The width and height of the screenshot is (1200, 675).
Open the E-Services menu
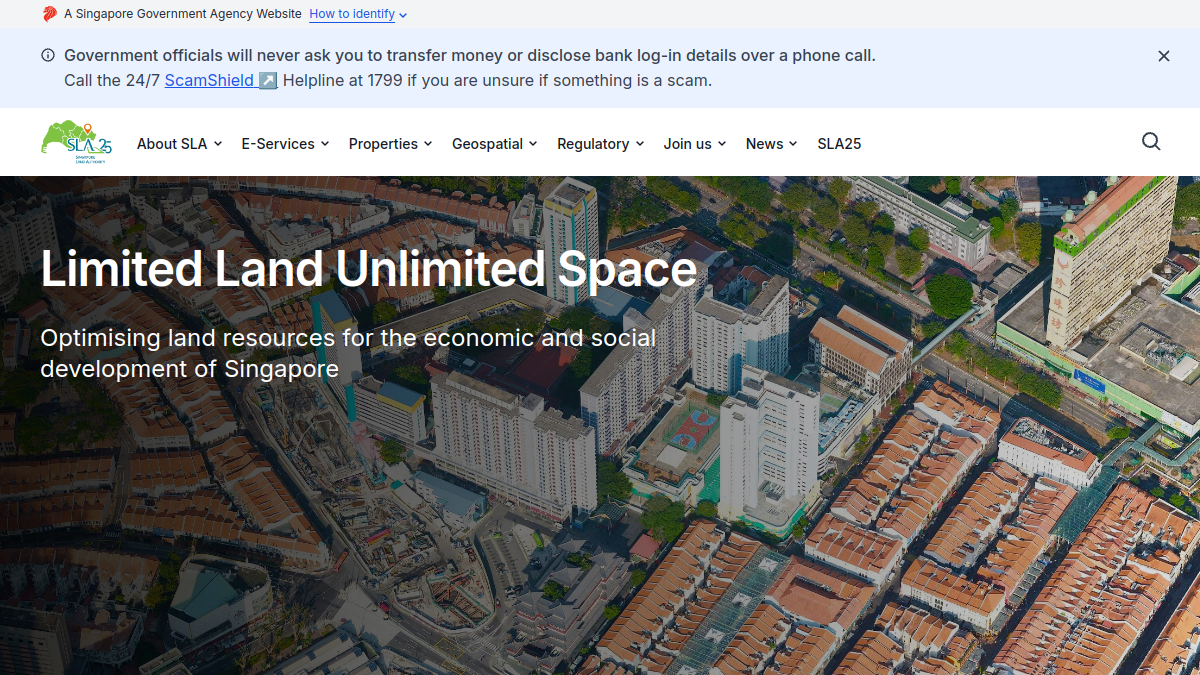(x=285, y=144)
